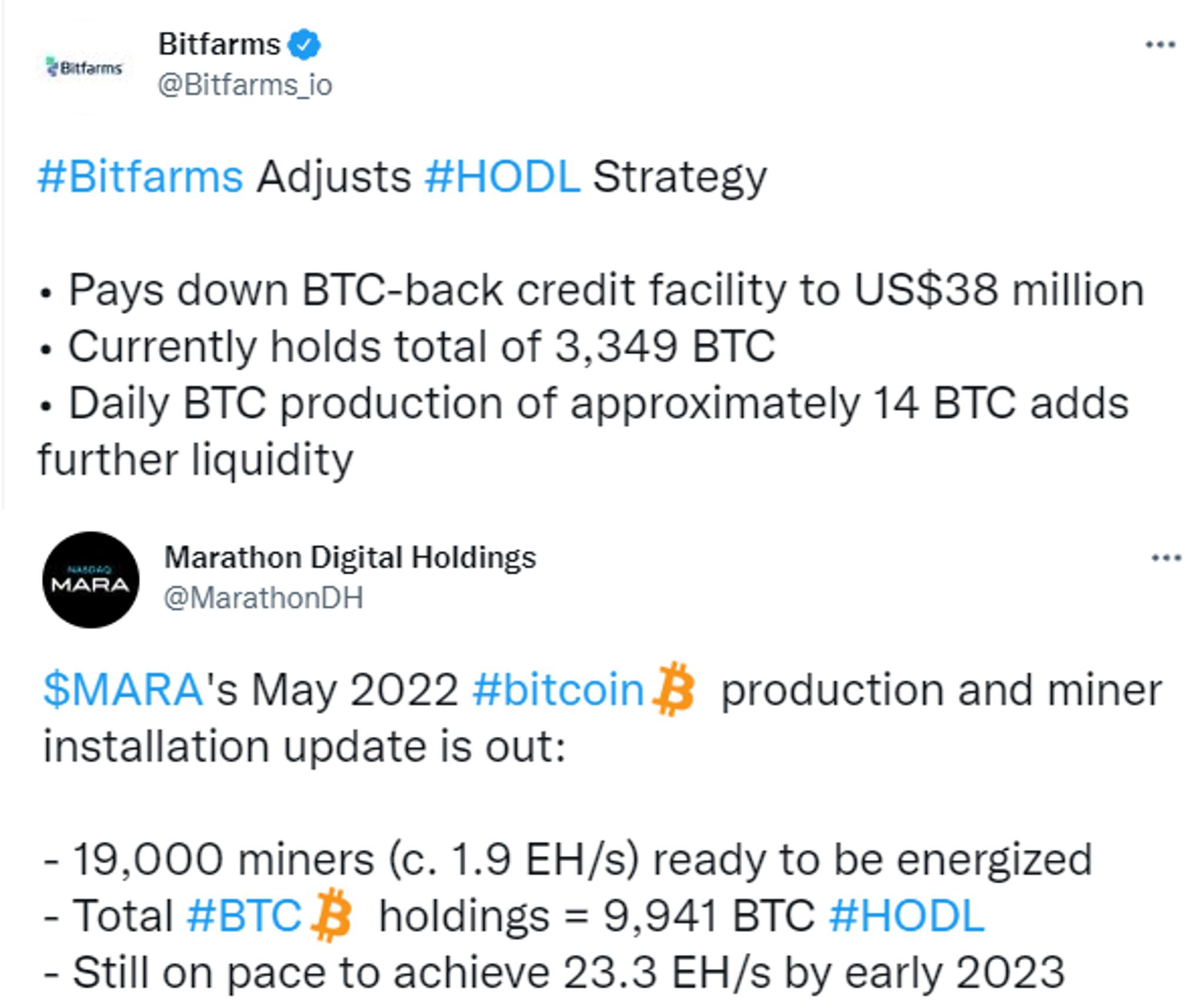Open the @MarathonDH handle
1194x1008 pixels.
coord(263,599)
